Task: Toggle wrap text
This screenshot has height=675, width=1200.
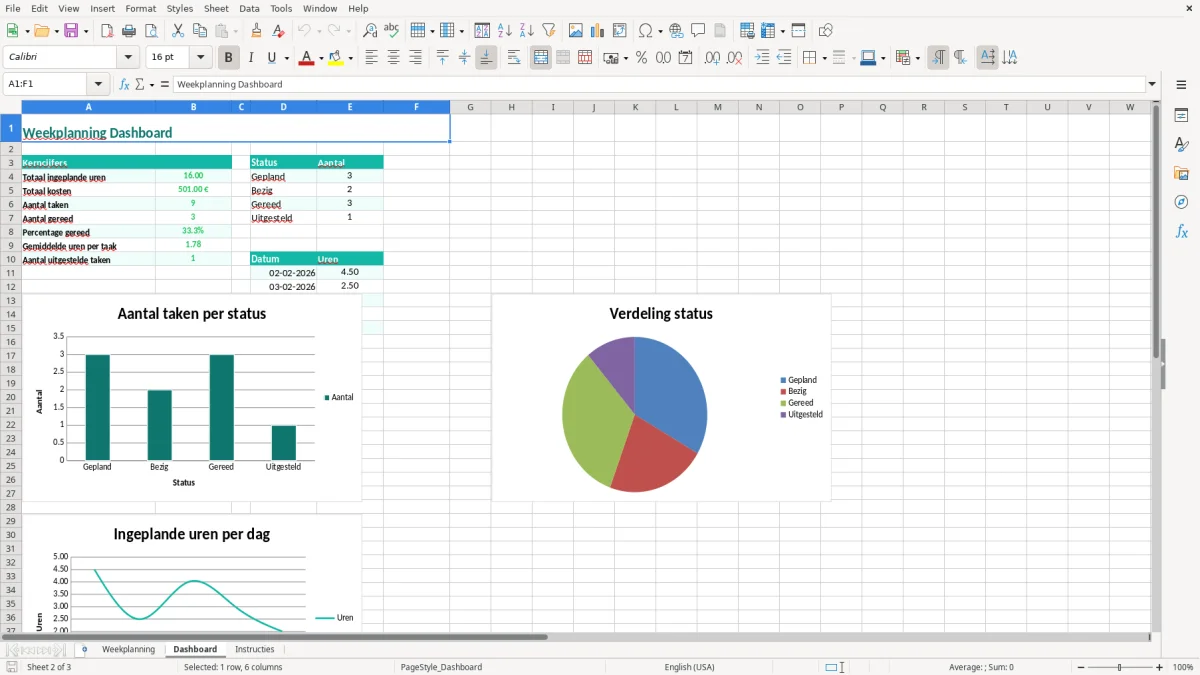Action: tap(514, 58)
